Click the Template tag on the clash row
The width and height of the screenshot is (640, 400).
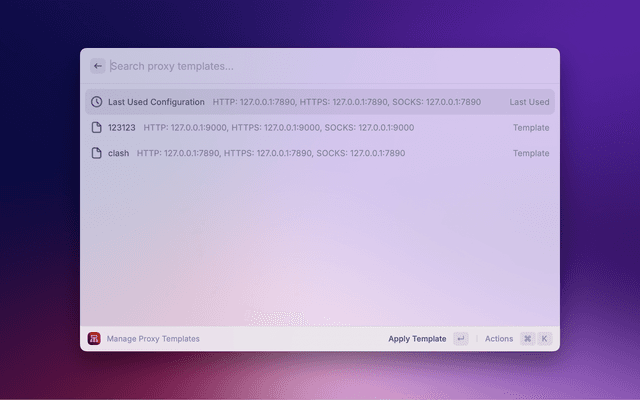point(531,153)
